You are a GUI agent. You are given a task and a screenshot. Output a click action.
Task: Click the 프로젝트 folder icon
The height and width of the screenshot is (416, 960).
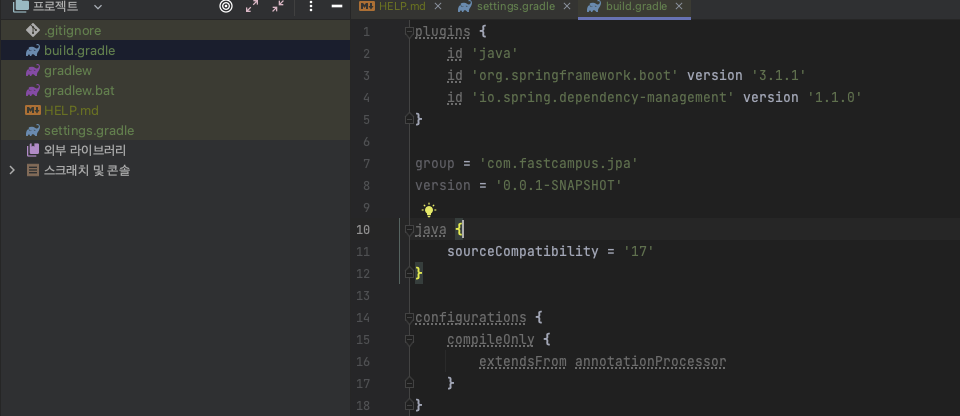click(x=20, y=7)
